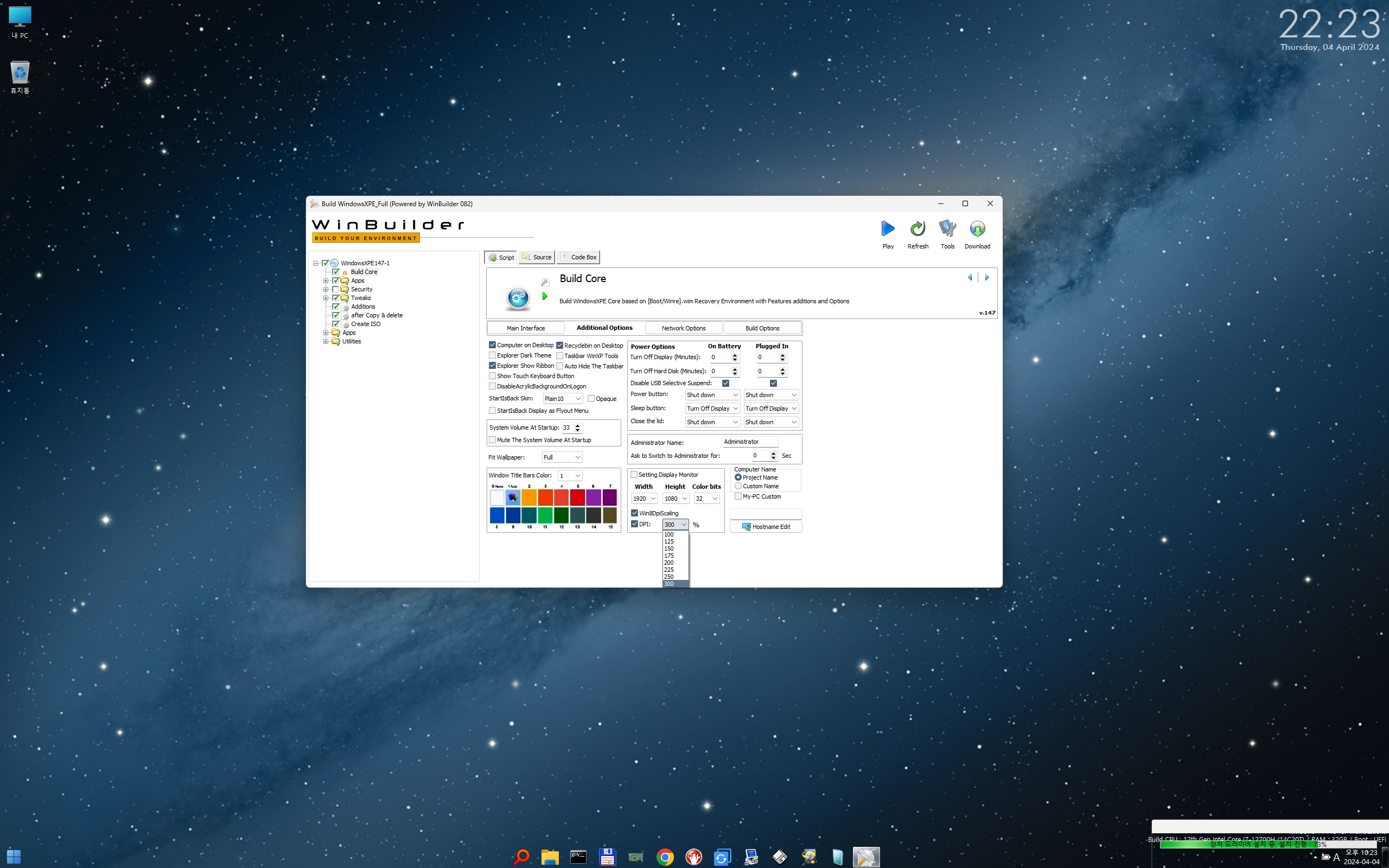Pick purple title bar color swatch 6
The height and width of the screenshot is (868, 1389).
point(594,496)
